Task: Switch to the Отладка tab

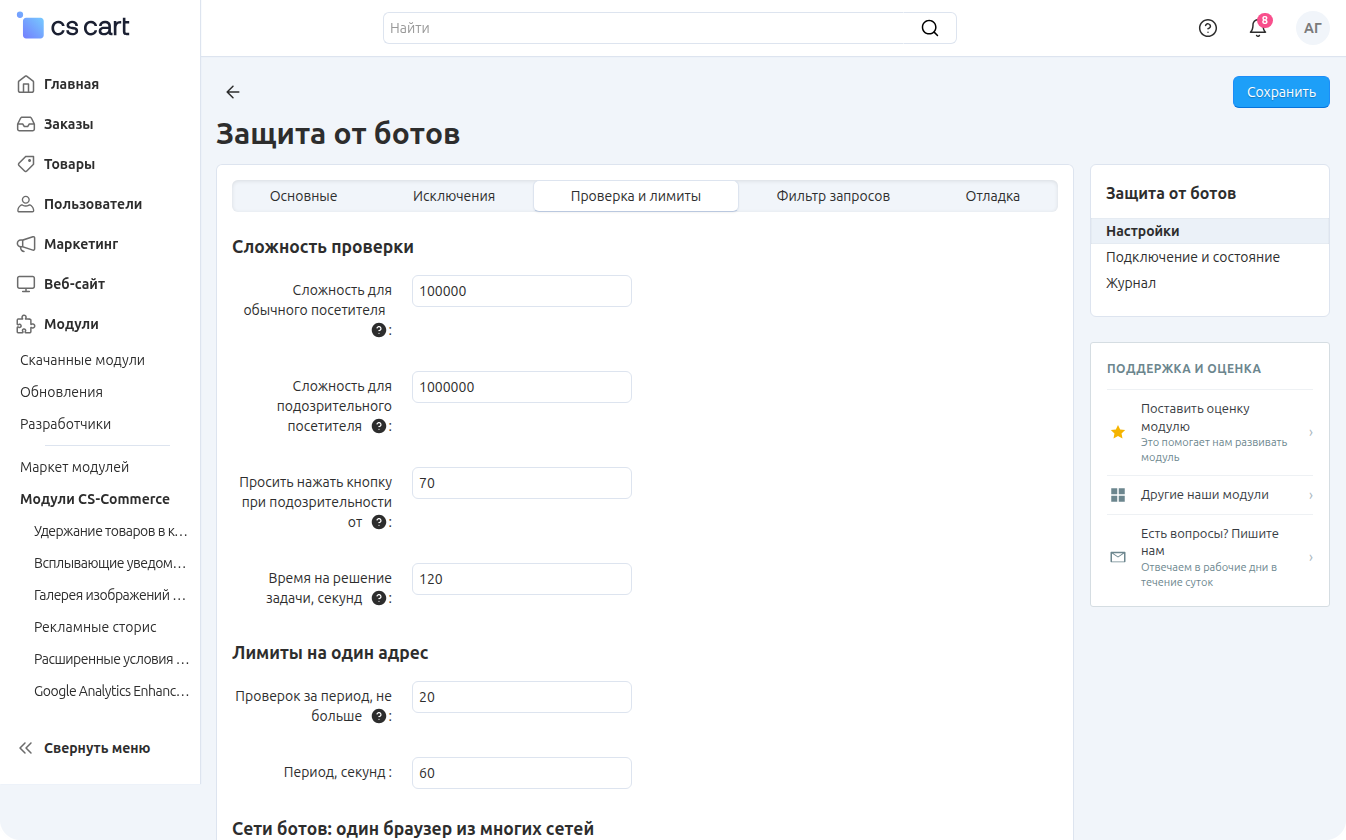Action: coord(993,196)
